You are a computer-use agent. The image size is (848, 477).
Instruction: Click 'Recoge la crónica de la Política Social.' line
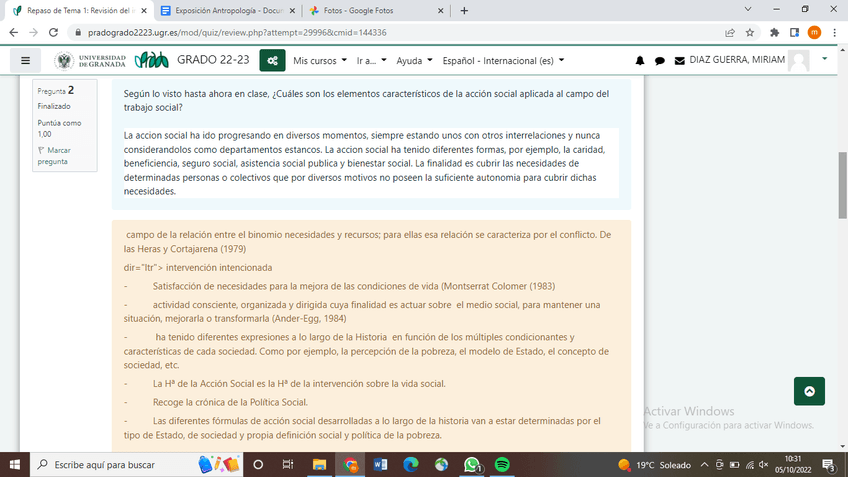[x=230, y=402]
